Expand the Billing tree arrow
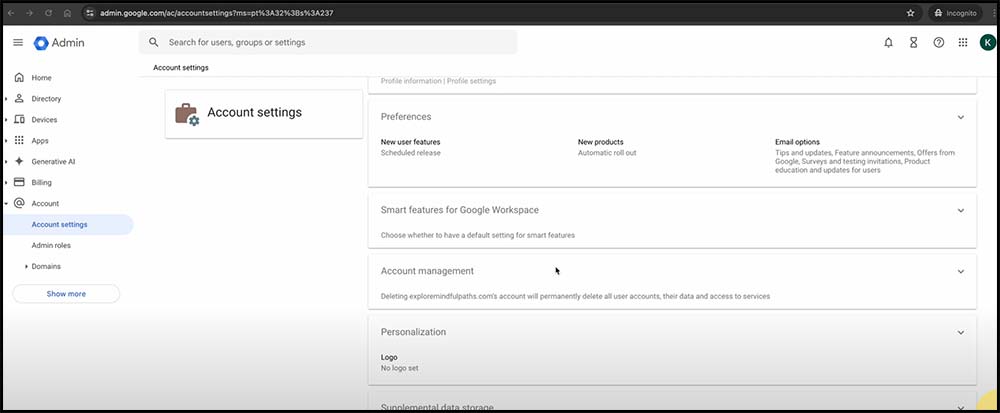 point(6,182)
